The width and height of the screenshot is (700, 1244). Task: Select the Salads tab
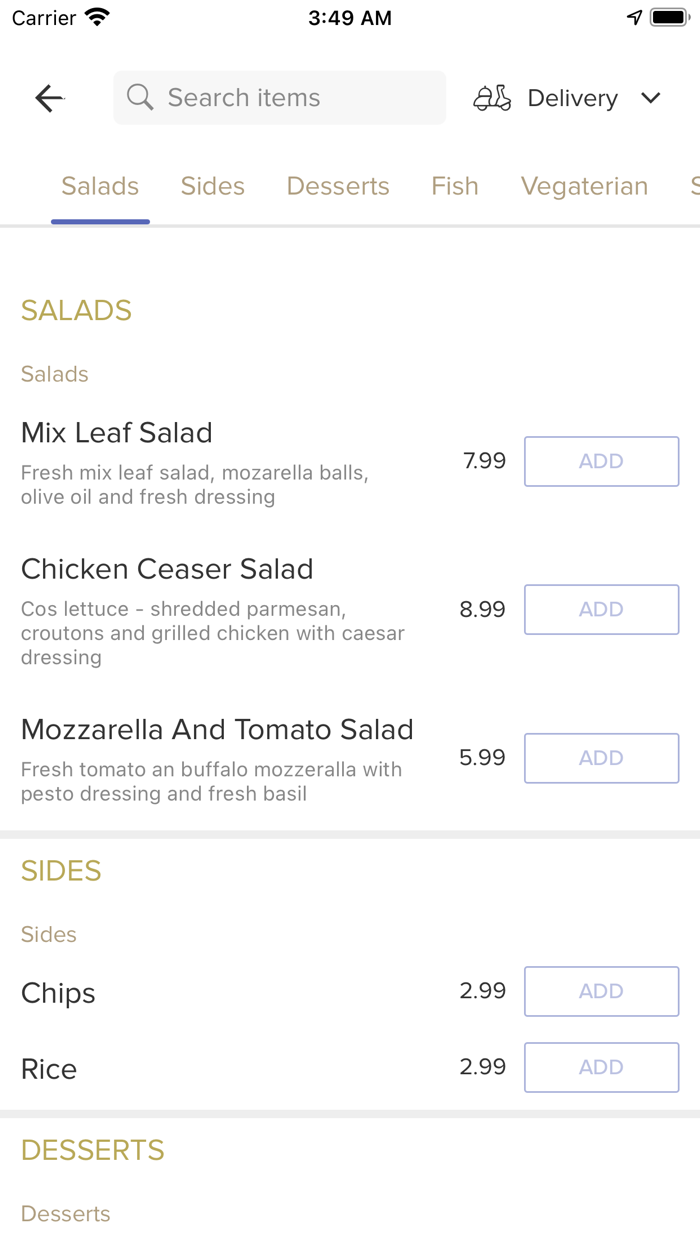[x=100, y=186]
